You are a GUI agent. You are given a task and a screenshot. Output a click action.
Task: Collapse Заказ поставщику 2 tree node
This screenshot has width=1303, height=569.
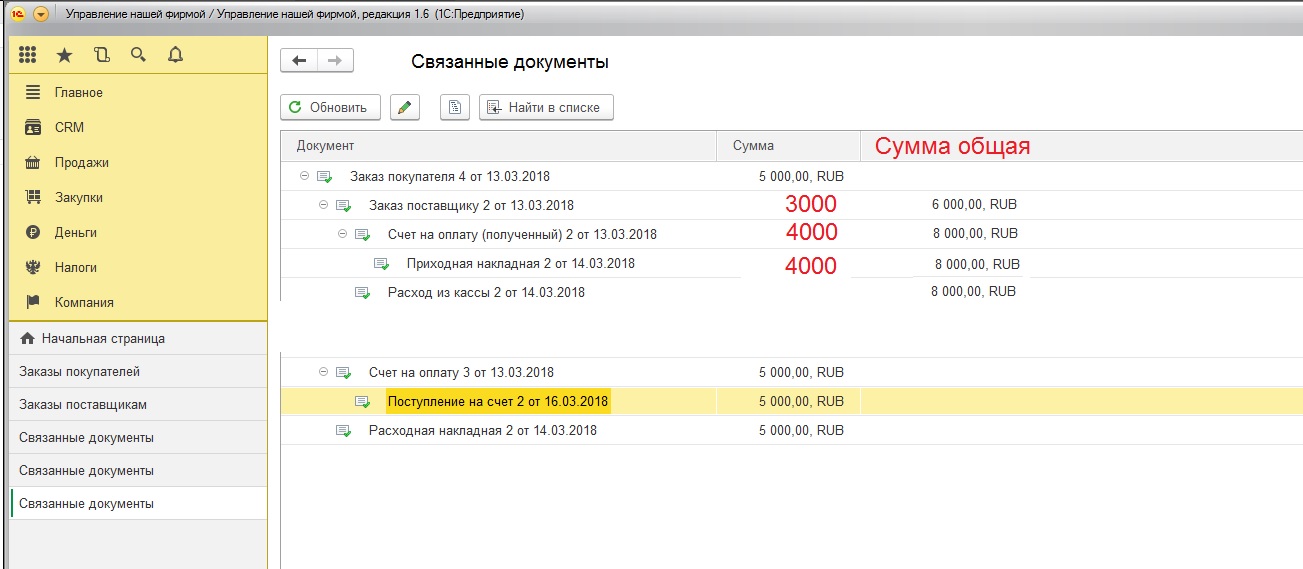[x=323, y=206]
